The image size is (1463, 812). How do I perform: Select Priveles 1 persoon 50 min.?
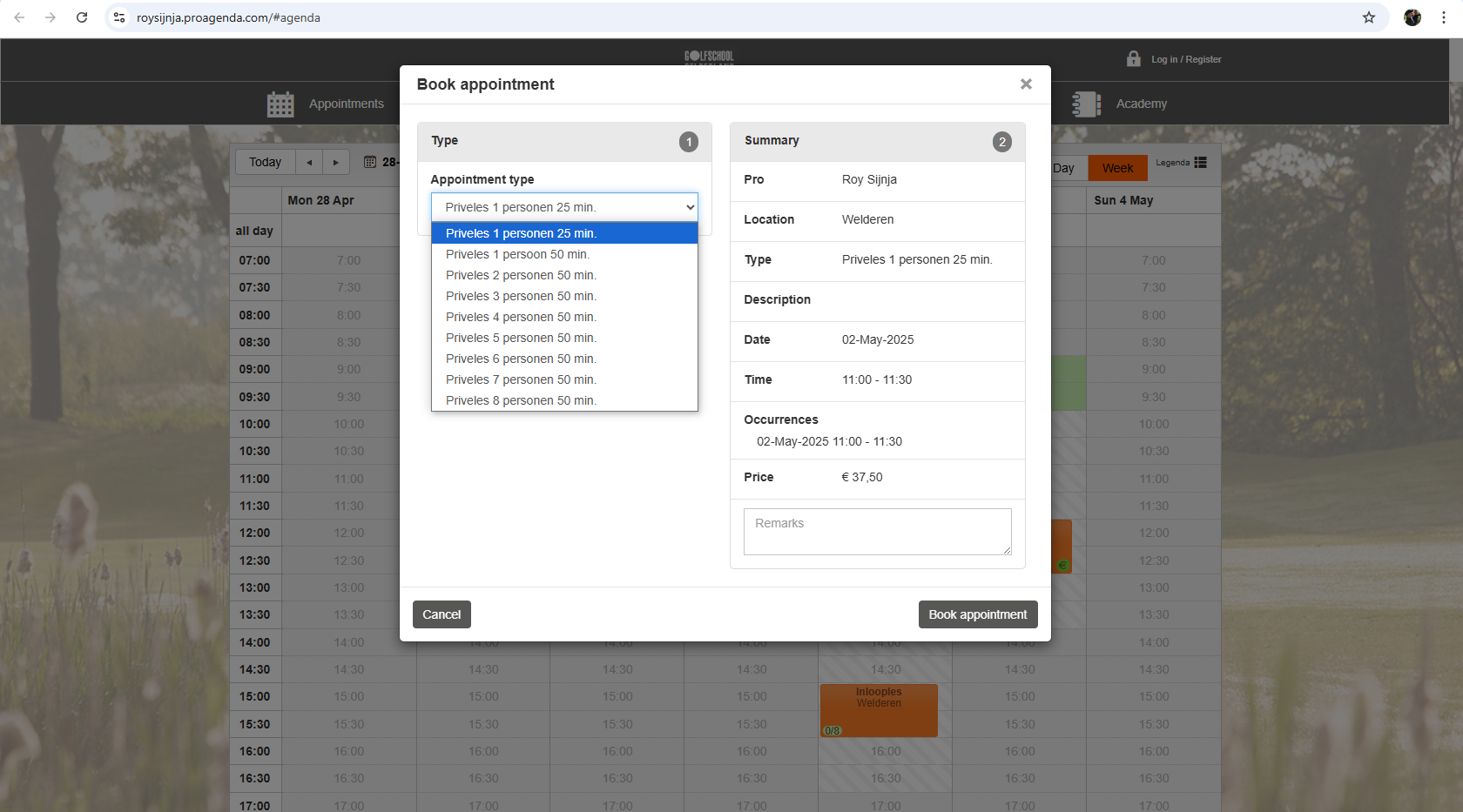point(517,254)
